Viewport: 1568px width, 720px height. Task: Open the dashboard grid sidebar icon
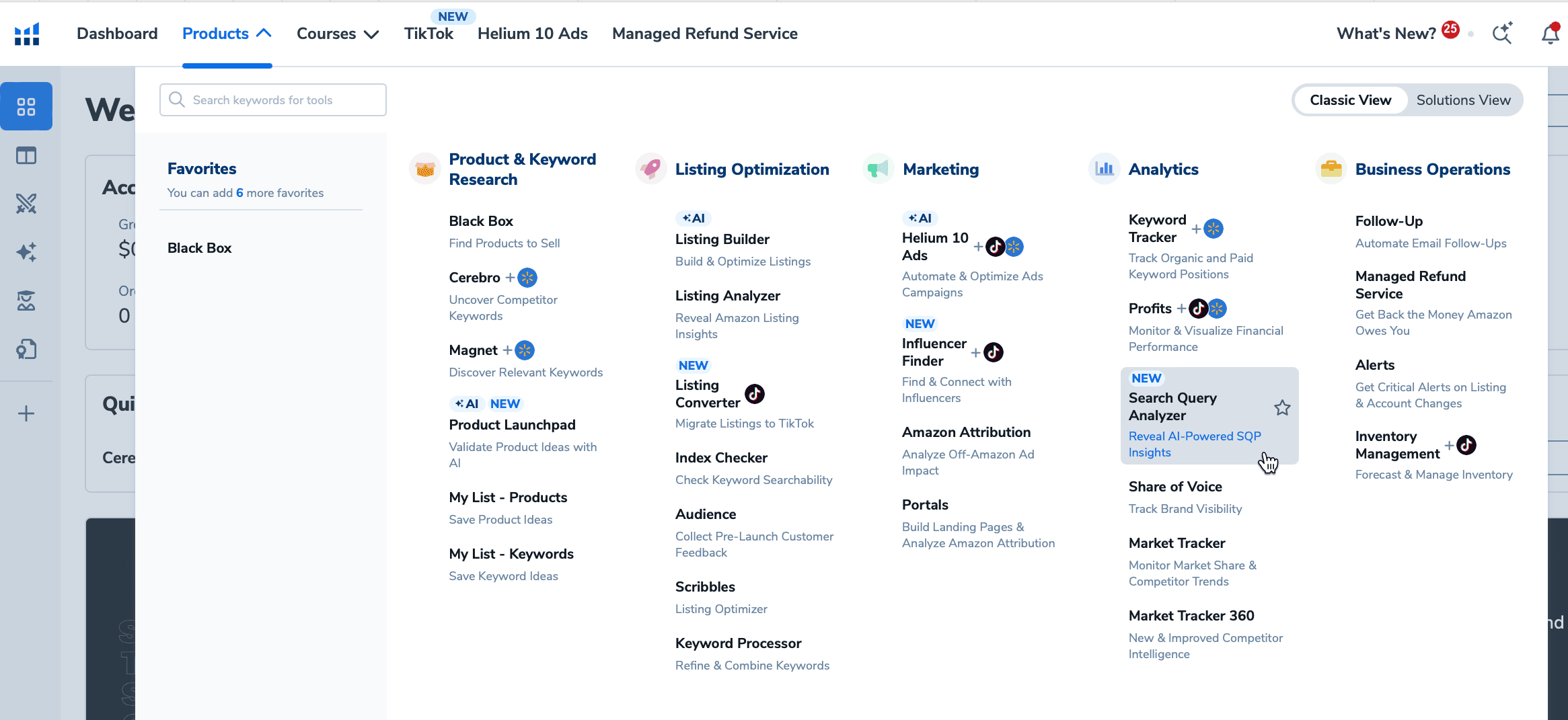[x=26, y=106]
